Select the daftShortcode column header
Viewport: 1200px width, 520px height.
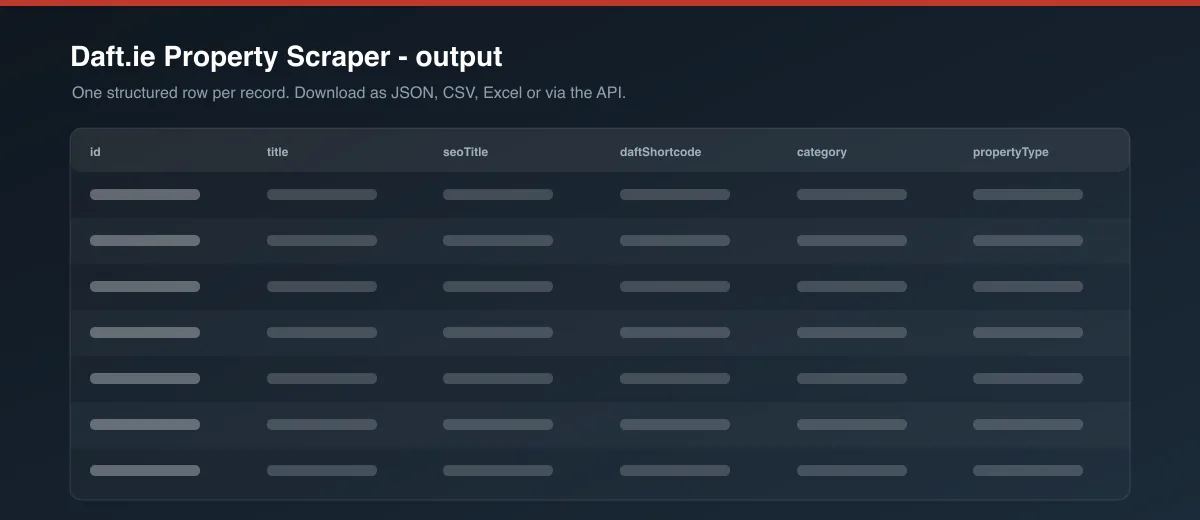pos(660,152)
